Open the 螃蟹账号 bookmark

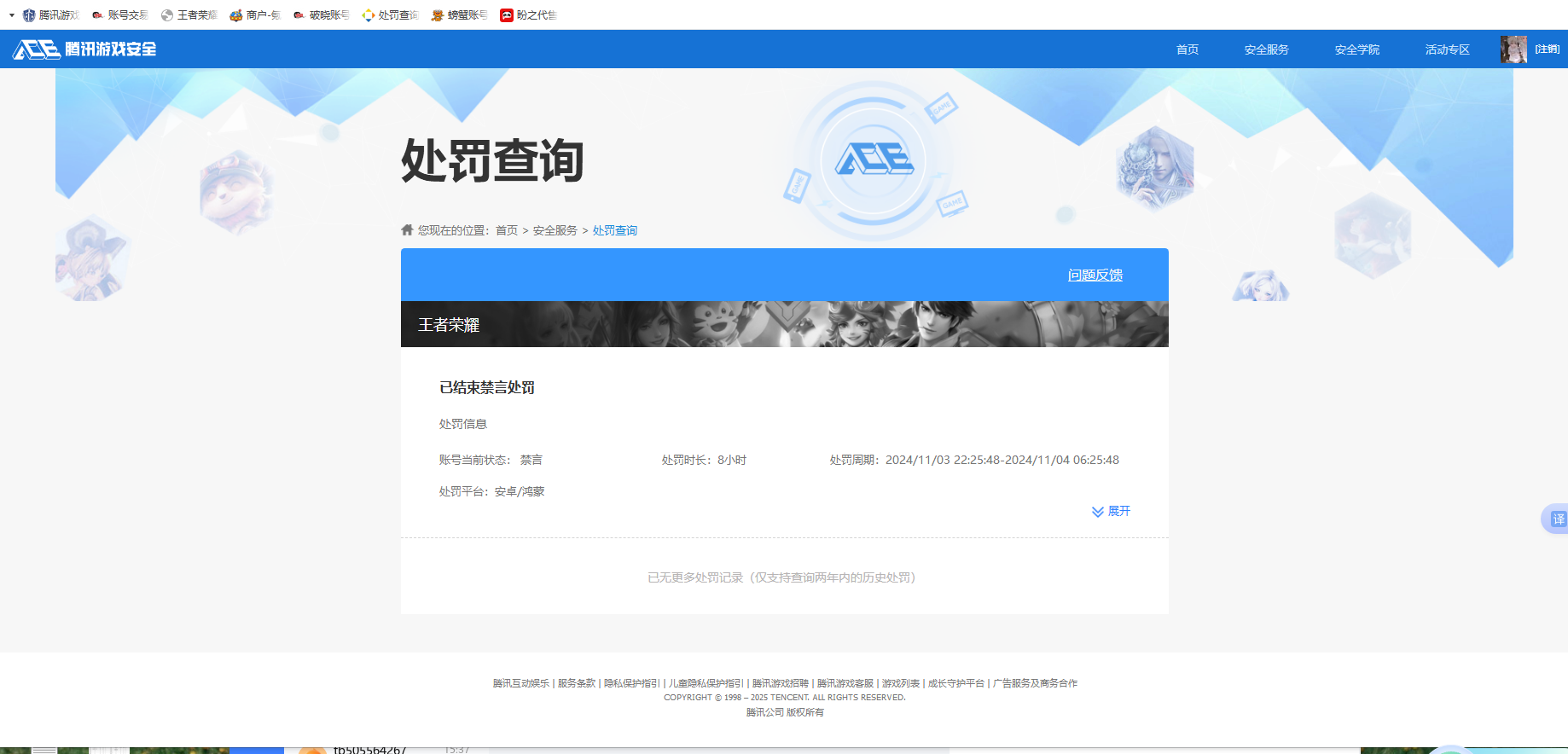point(459,15)
